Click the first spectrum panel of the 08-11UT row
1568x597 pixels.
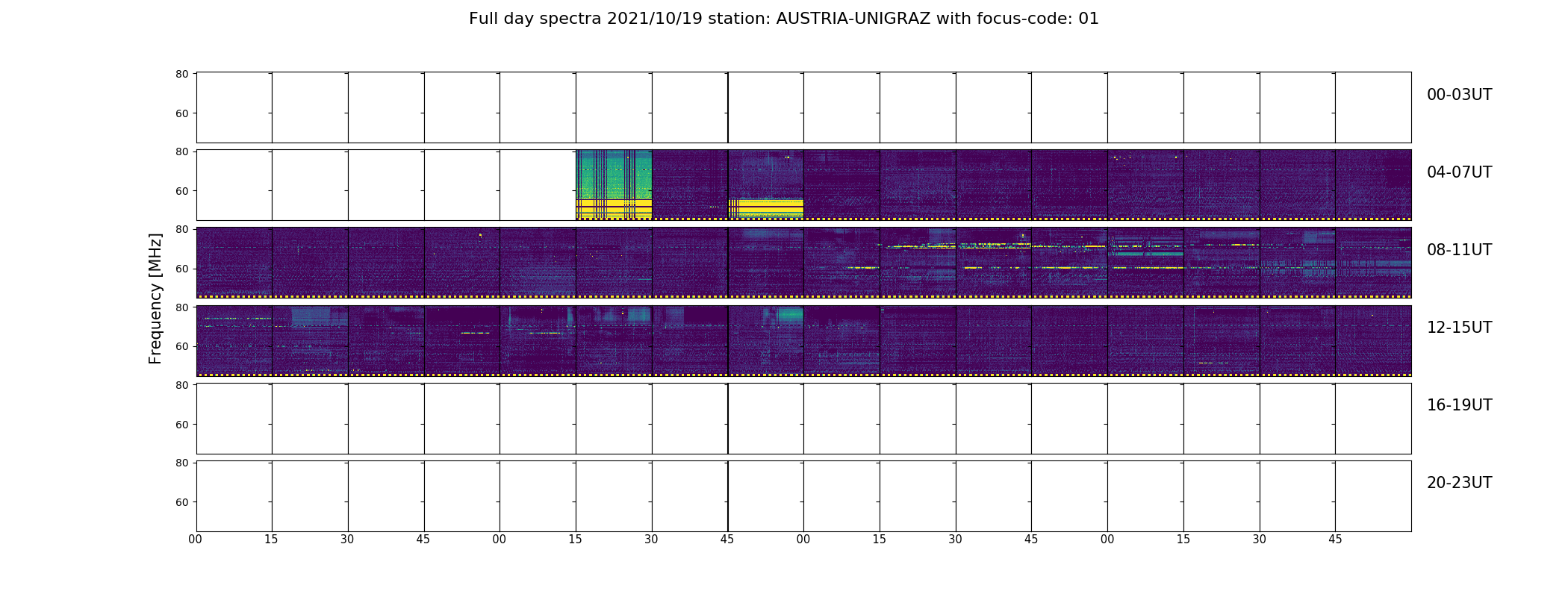click(234, 263)
